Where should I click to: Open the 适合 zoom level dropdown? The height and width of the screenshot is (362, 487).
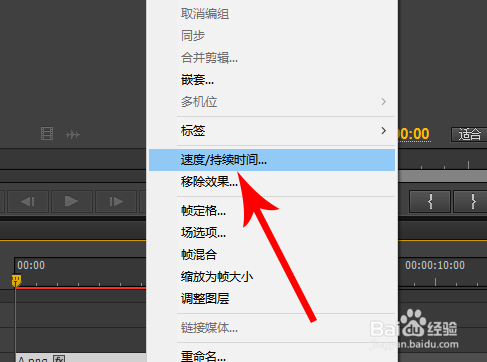click(469, 135)
